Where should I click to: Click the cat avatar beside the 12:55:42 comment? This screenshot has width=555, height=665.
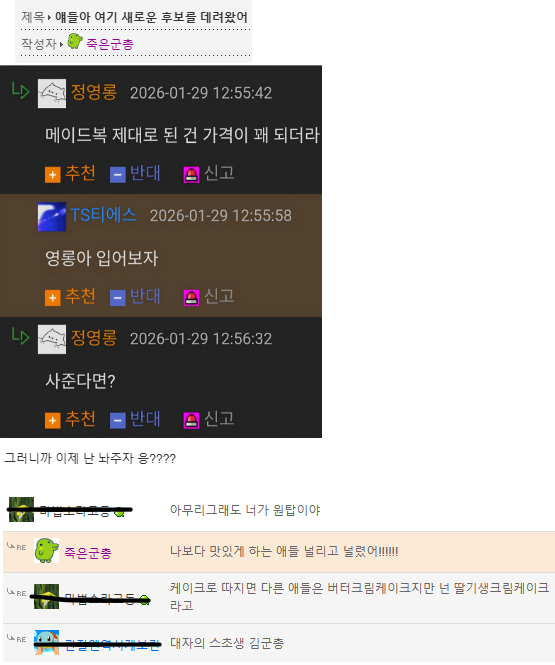pos(52,93)
